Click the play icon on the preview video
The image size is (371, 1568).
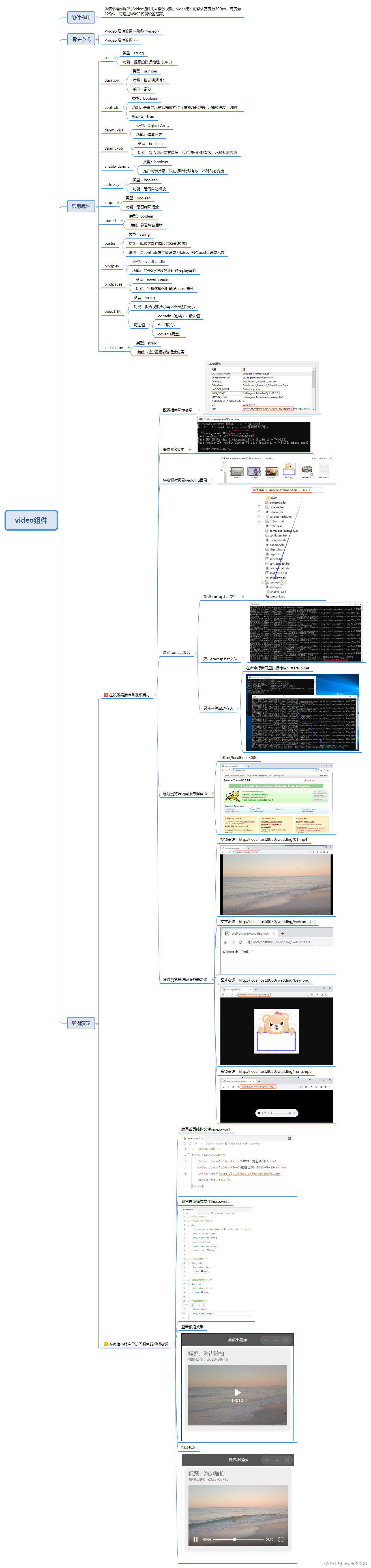tap(237, 1392)
